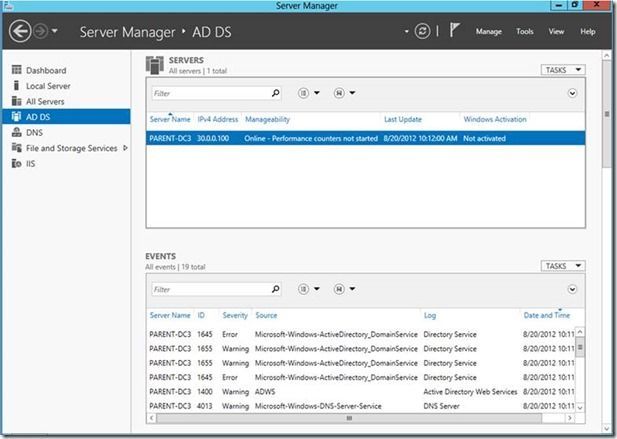
Task: Sort Events by Severity column
Action: (235, 315)
